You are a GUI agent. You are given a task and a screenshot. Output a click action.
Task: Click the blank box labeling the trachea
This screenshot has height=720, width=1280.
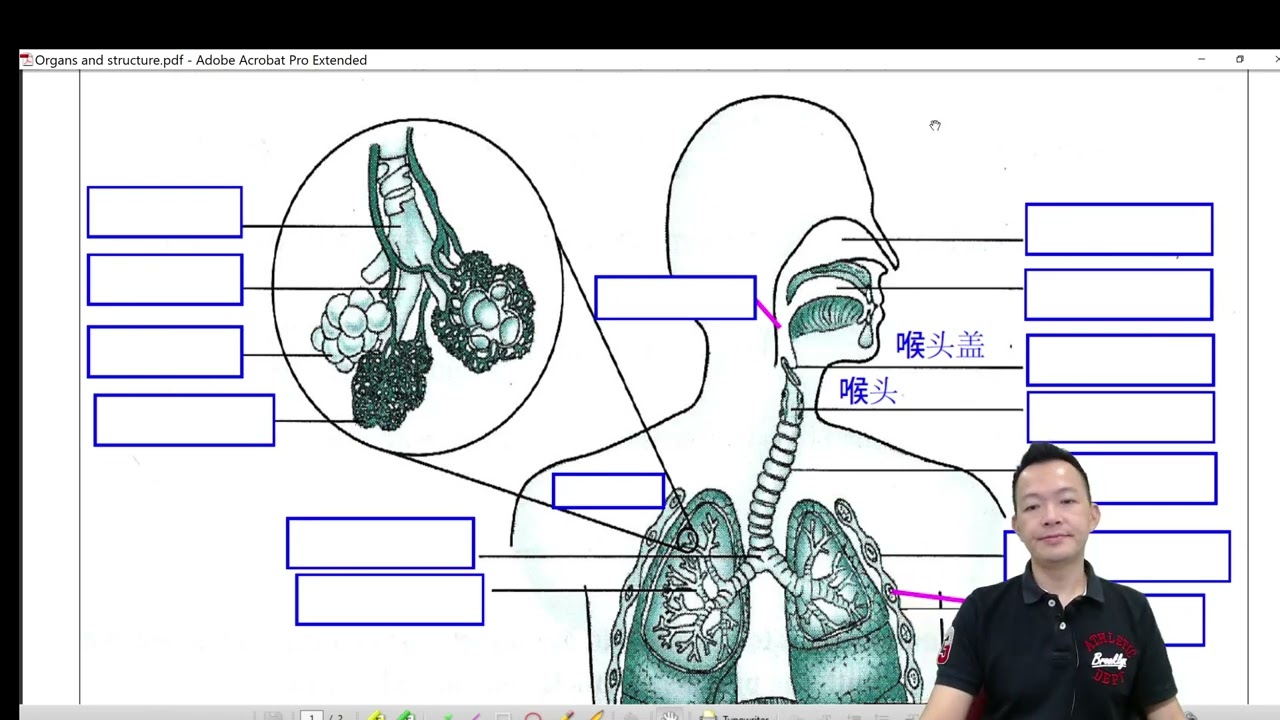coord(1142,478)
